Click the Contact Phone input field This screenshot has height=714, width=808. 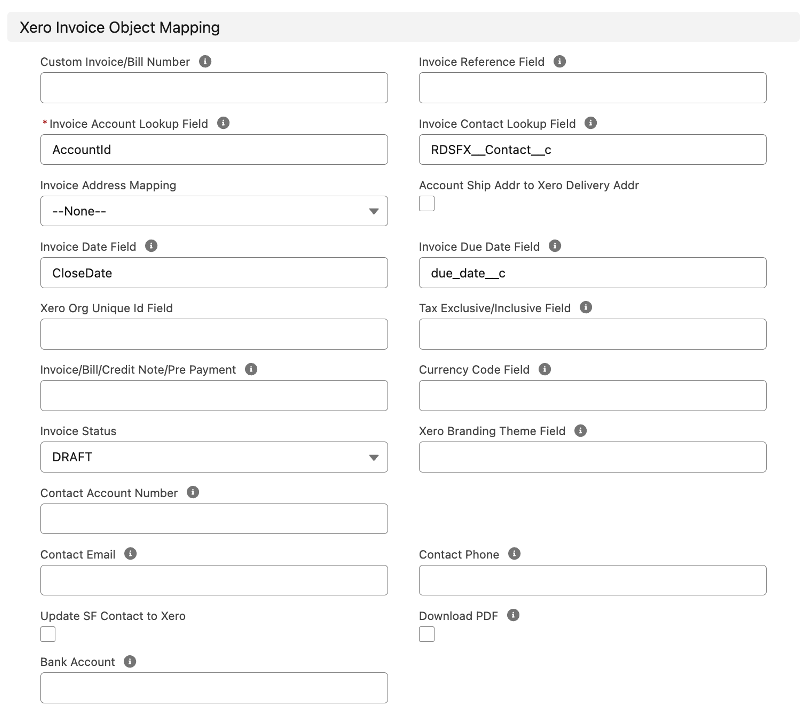click(592, 580)
